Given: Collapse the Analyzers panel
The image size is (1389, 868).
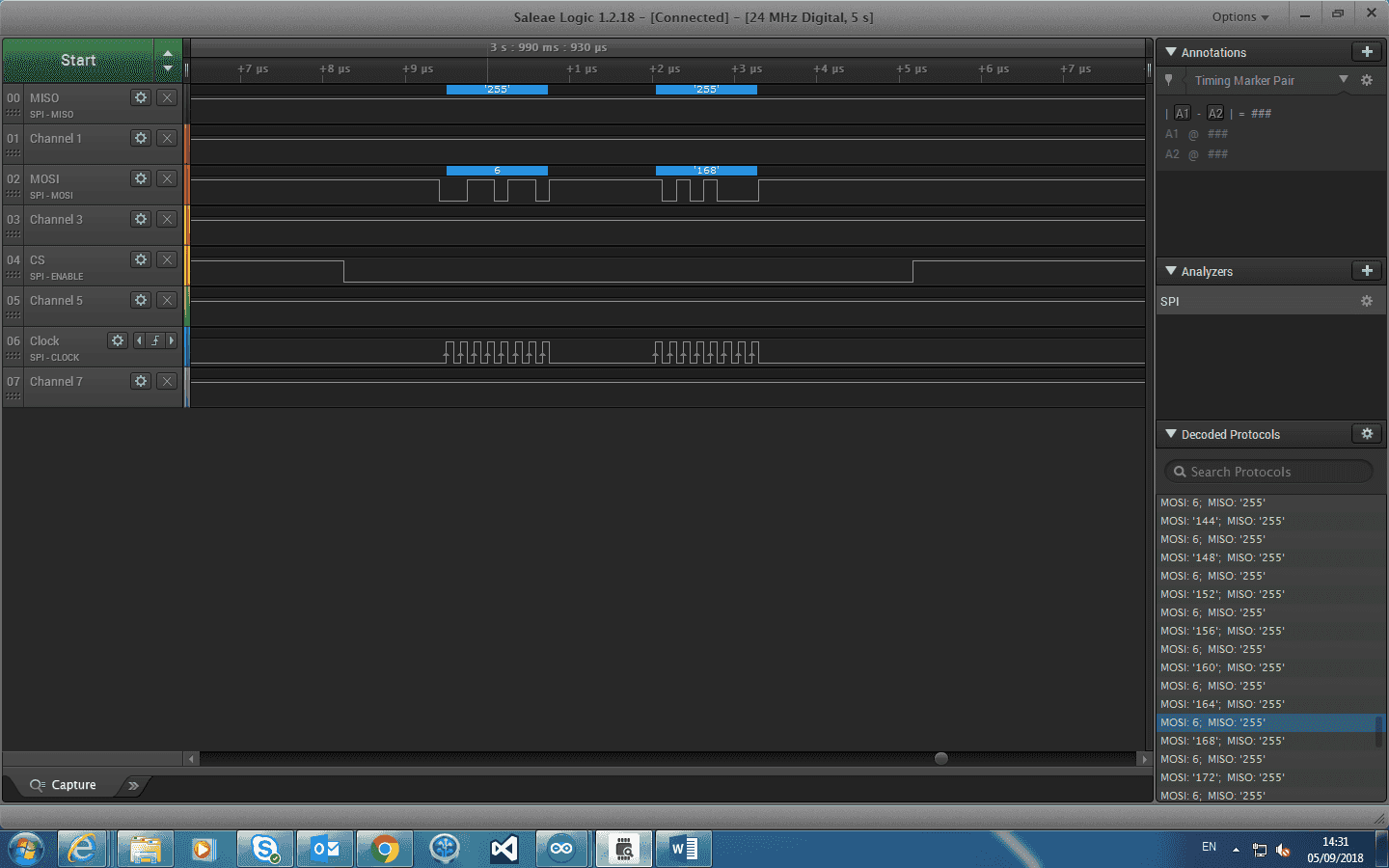Looking at the screenshot, I should coord(1171,271).
